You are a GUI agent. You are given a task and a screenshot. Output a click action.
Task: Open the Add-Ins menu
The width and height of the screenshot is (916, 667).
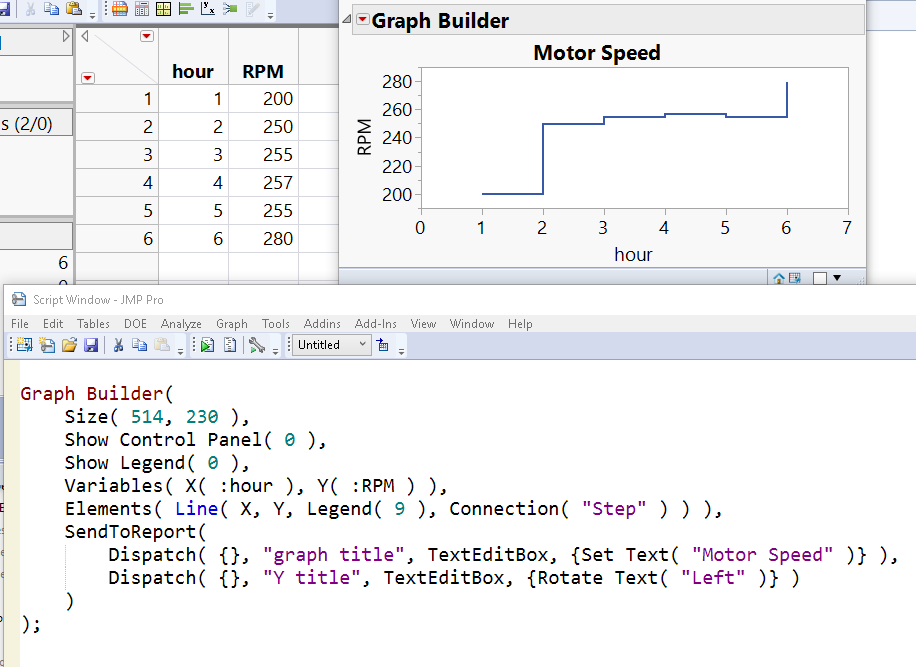click(x=376, y=324)
